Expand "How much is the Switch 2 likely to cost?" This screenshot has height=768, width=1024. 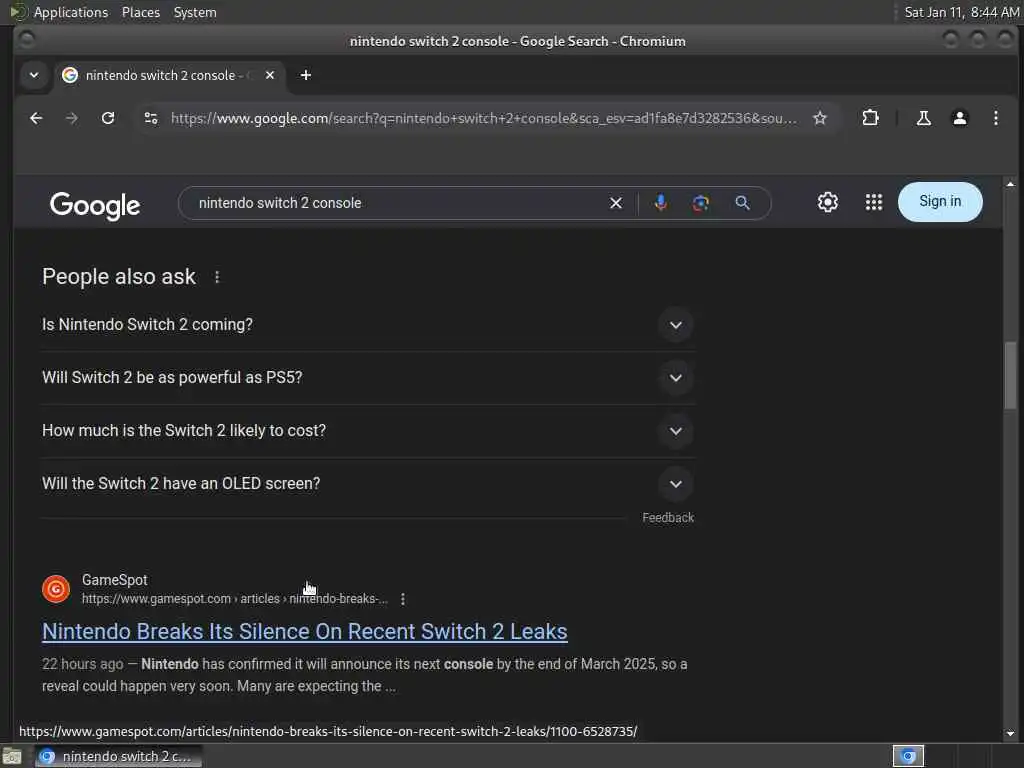(367, 431)
